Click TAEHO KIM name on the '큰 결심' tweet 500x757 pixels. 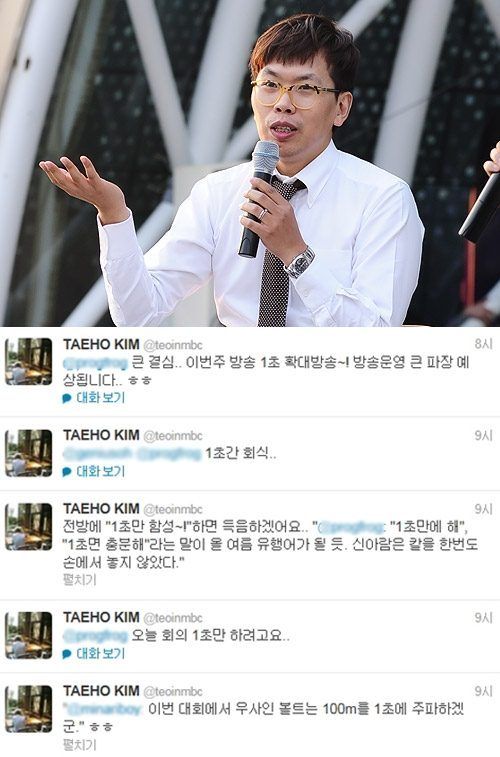(101, 344)
